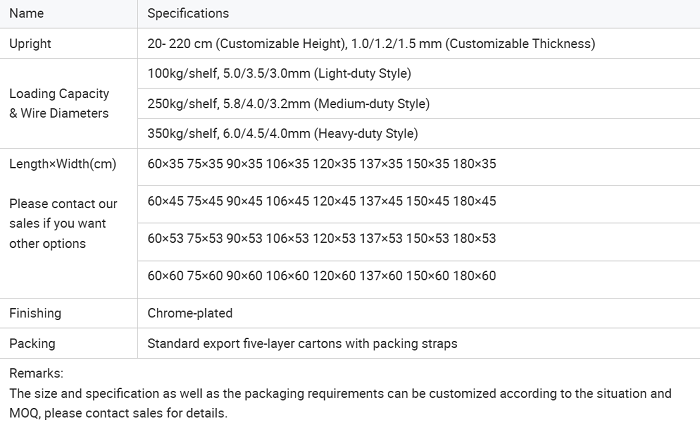
Task: Select the 100kg/shelf Light-duty Style row
Action: [x=279, y=73]
